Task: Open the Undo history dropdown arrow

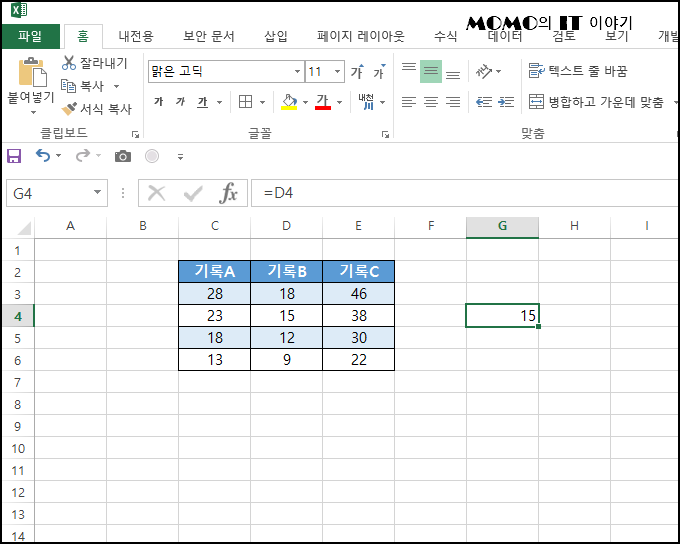Action: [58, 155]
